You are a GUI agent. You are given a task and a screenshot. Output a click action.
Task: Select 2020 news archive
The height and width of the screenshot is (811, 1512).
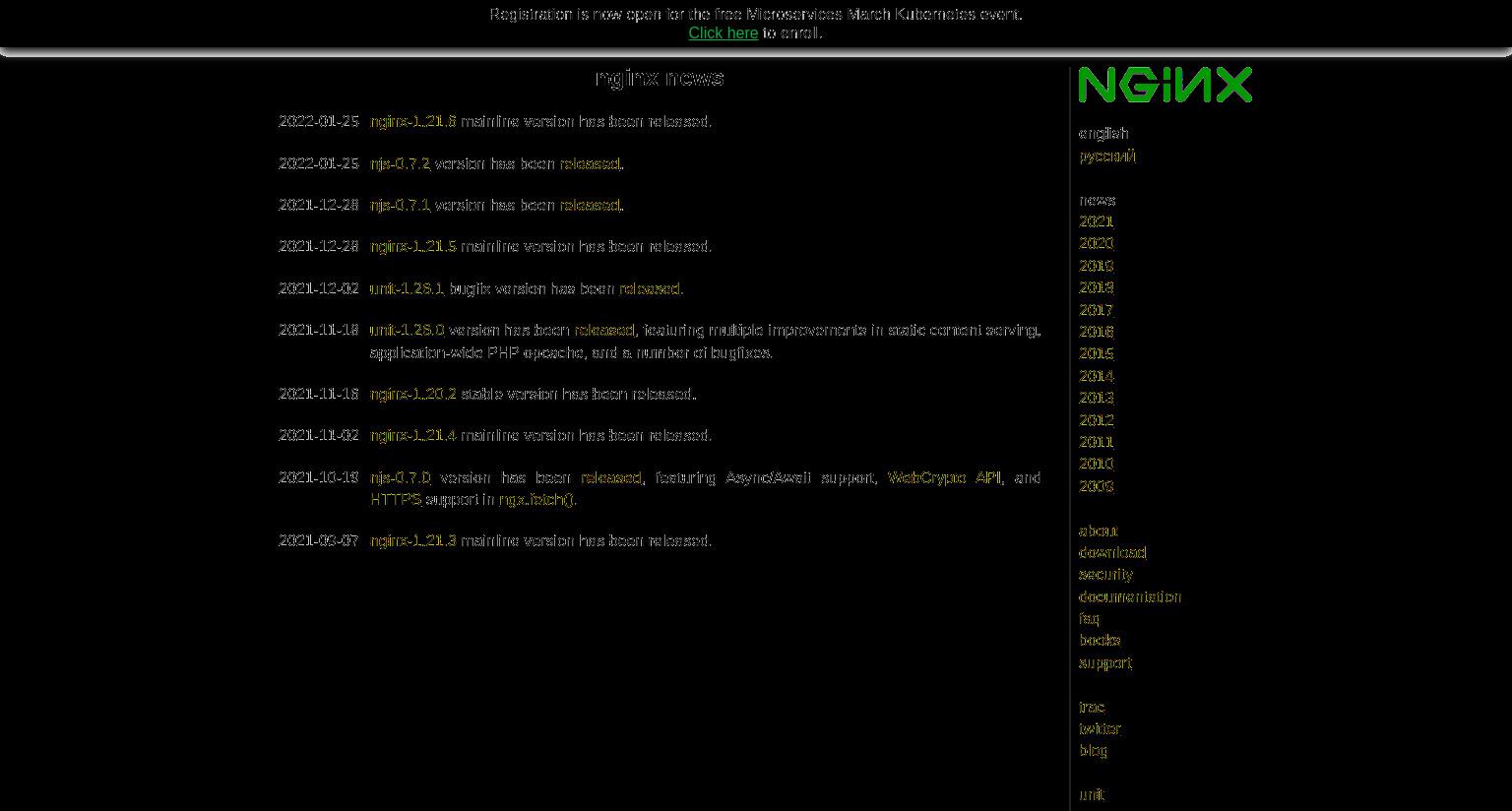coord(1097,243)
